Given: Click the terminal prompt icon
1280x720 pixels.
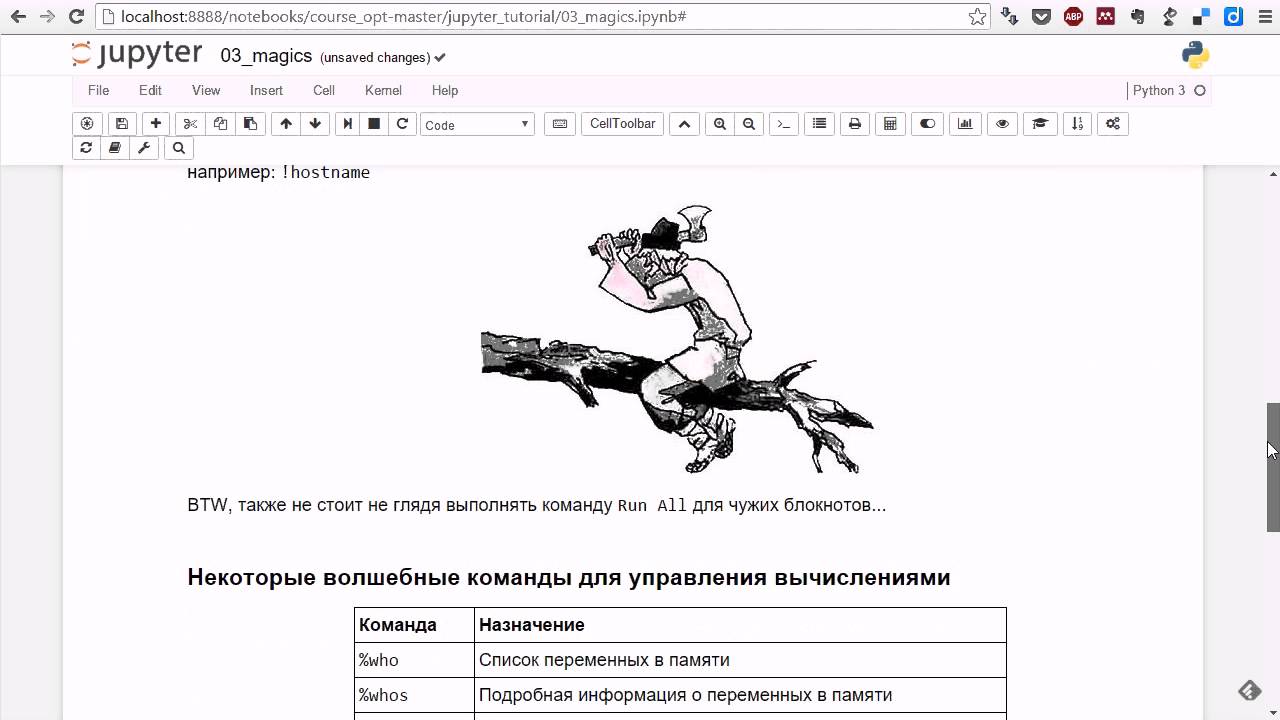Looking at the screenshot, I should pos(784,124).
